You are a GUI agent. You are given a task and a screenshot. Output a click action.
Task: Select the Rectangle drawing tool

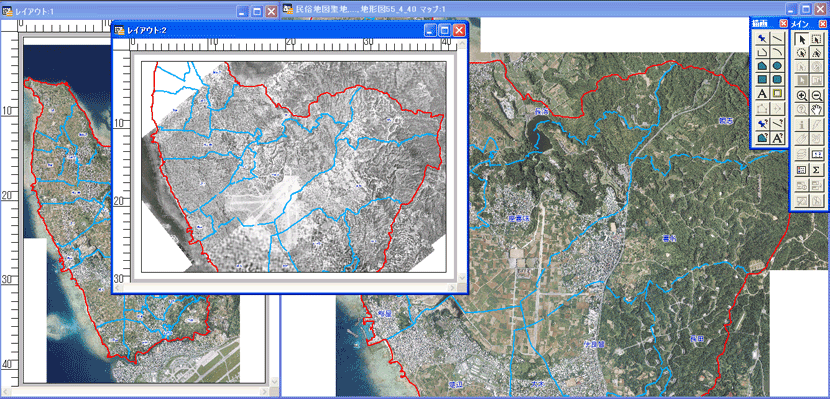(762, 79)
